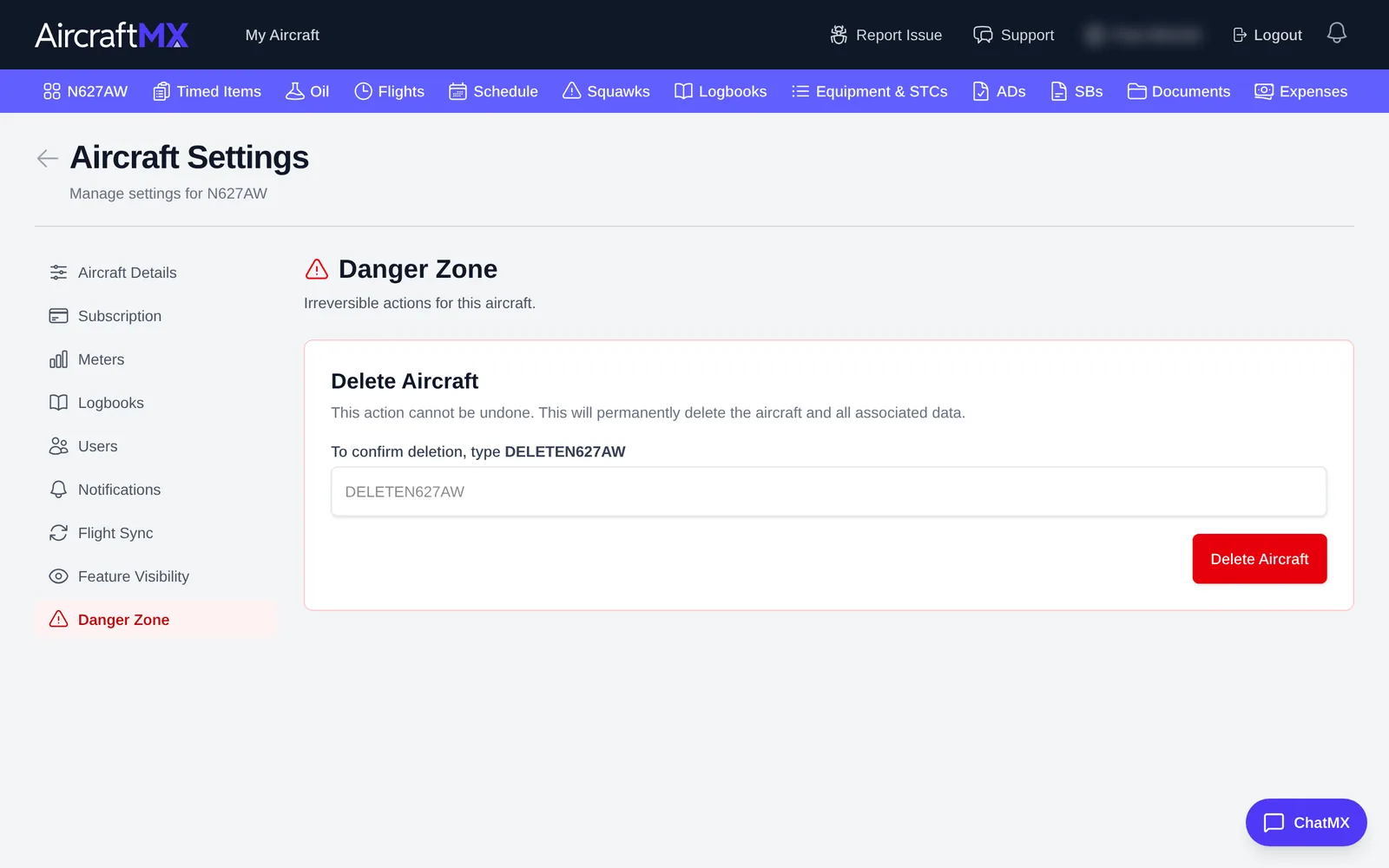Click the Report Issue link text
Screen dimensions: 1389x868
(x=899, y=35)
